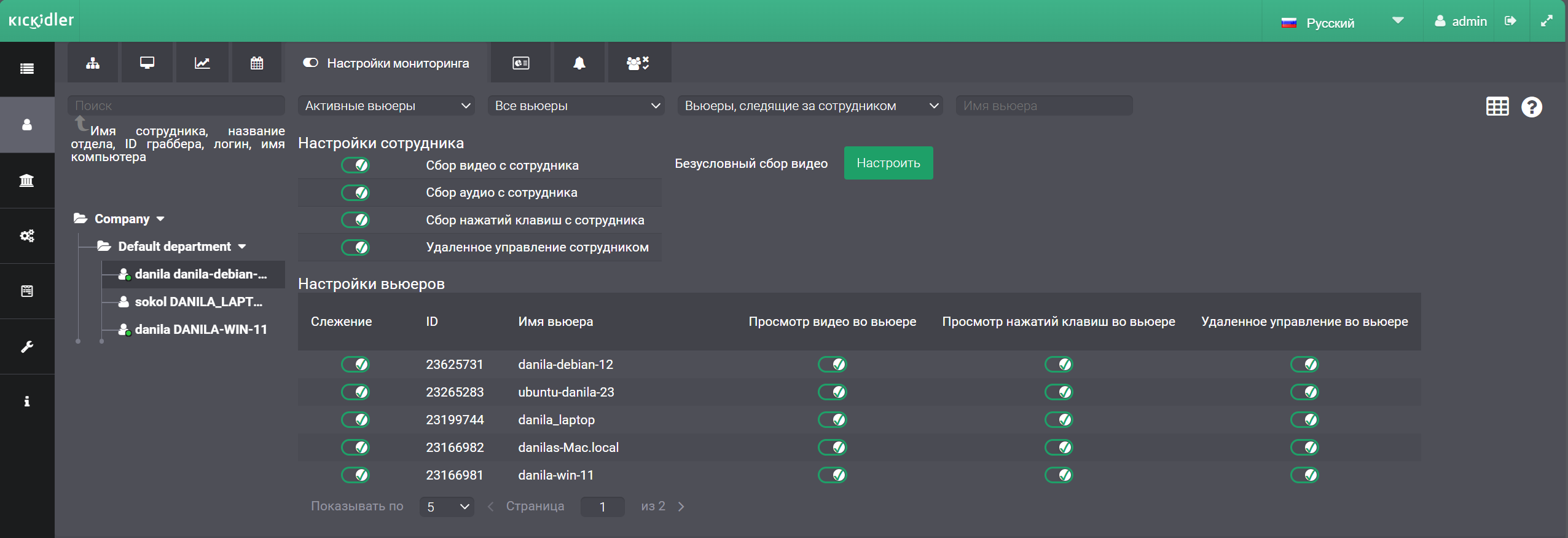The width and height of the screenshot is (1568, 538).
Task: Click the logout icon next to admin
Action: click(x=1510, y=21)
